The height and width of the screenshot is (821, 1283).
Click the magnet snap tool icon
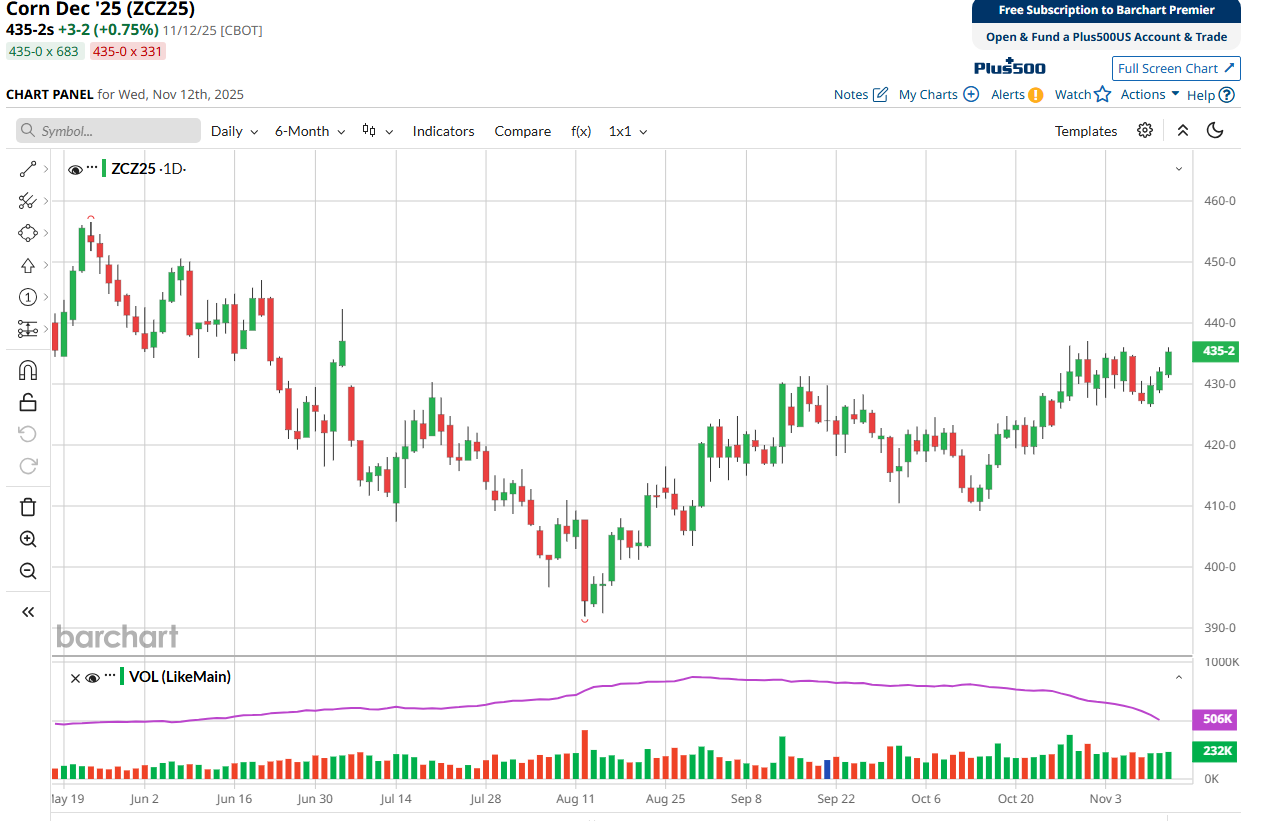[28, 371]
